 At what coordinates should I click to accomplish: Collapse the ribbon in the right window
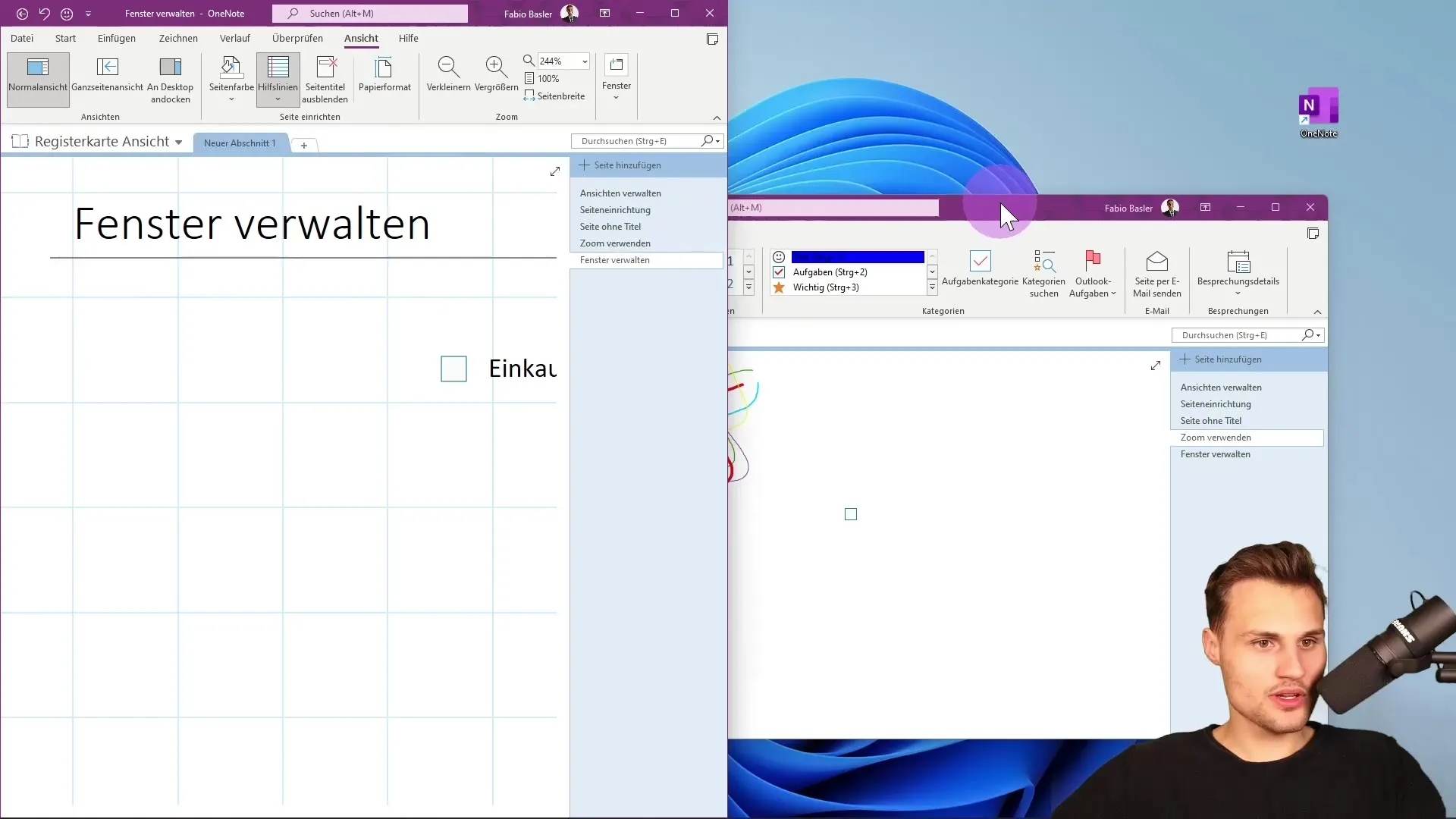1317,312
